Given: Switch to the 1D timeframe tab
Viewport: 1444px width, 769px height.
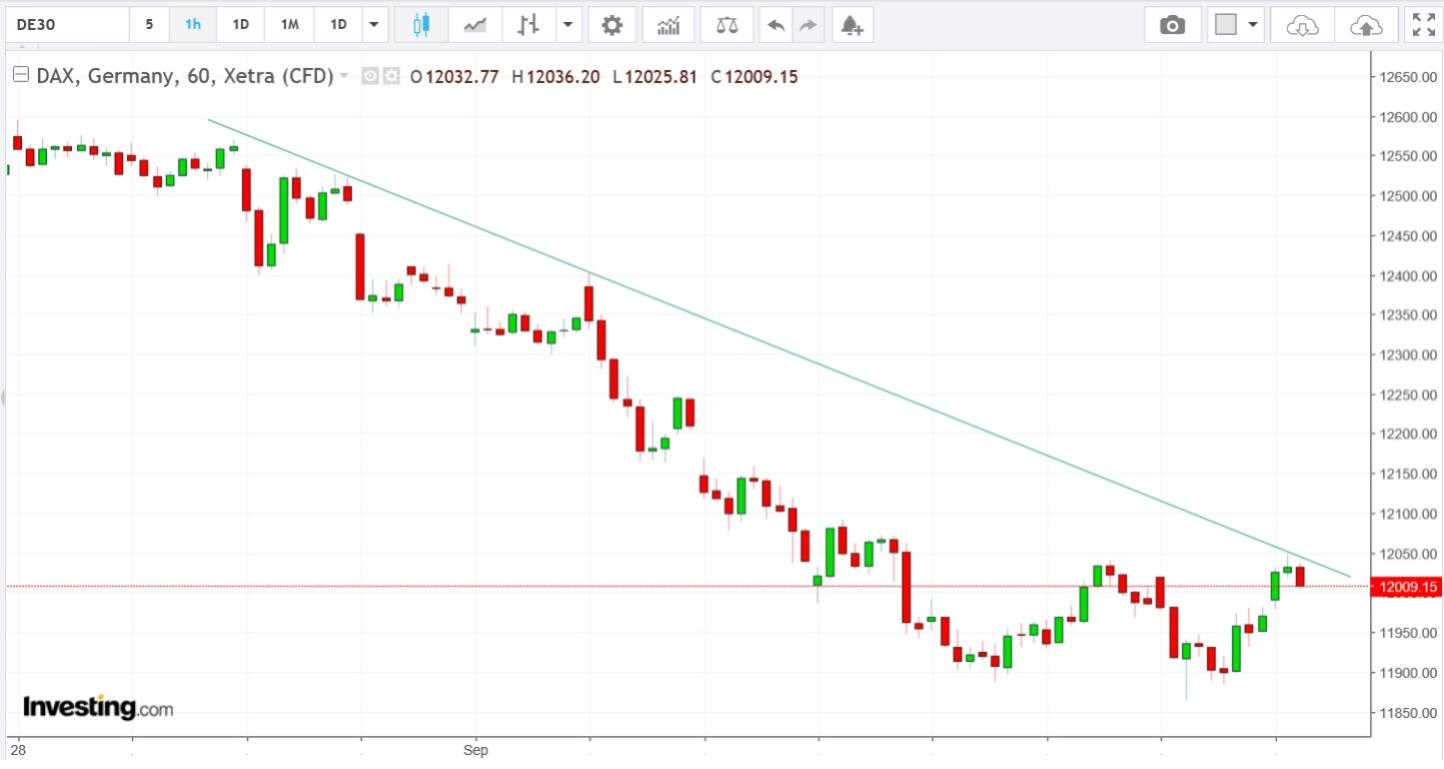Looking at the screenshot, I should [240, 24].
